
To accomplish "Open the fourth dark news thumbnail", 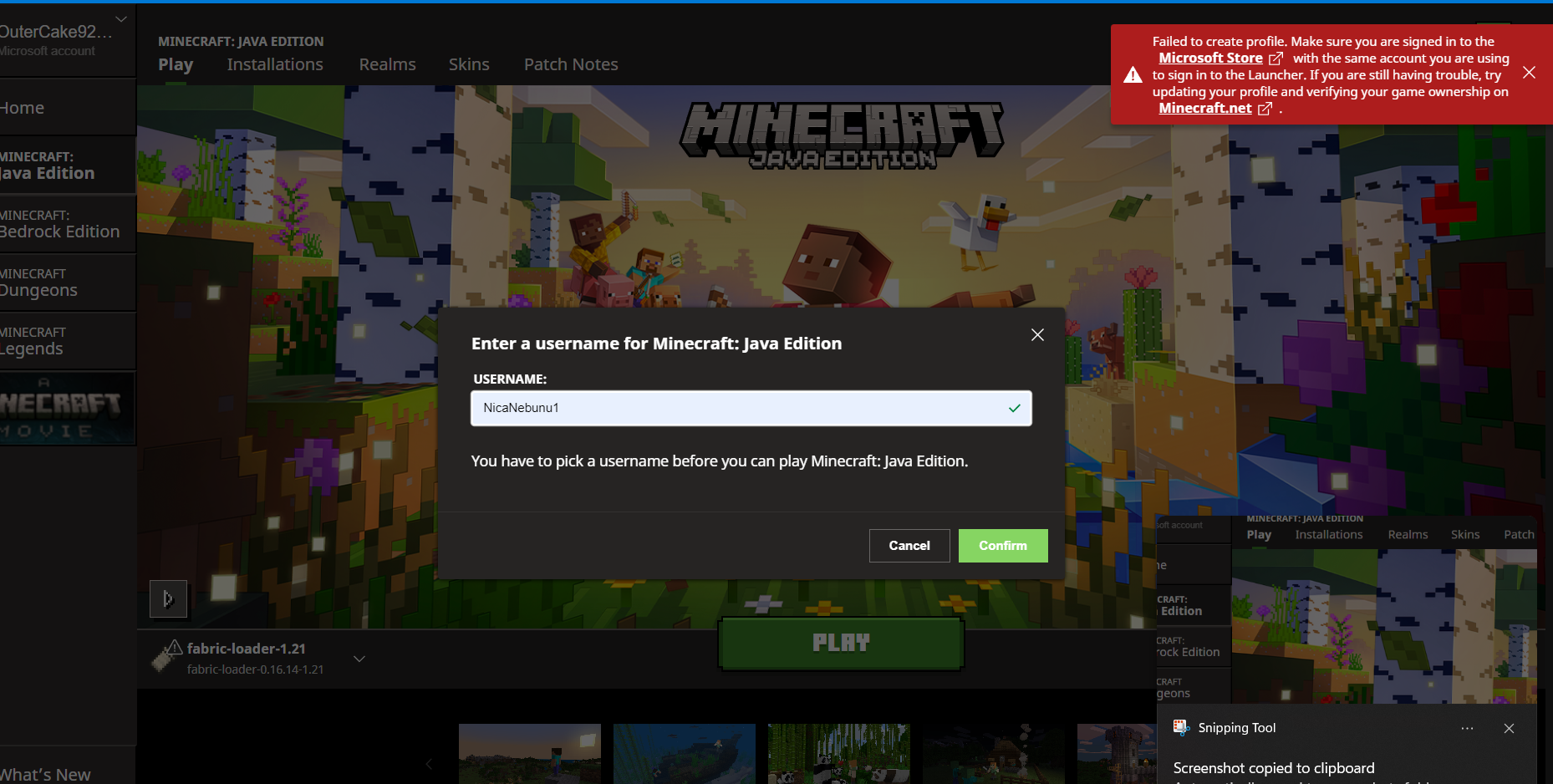I will point(994,754).
